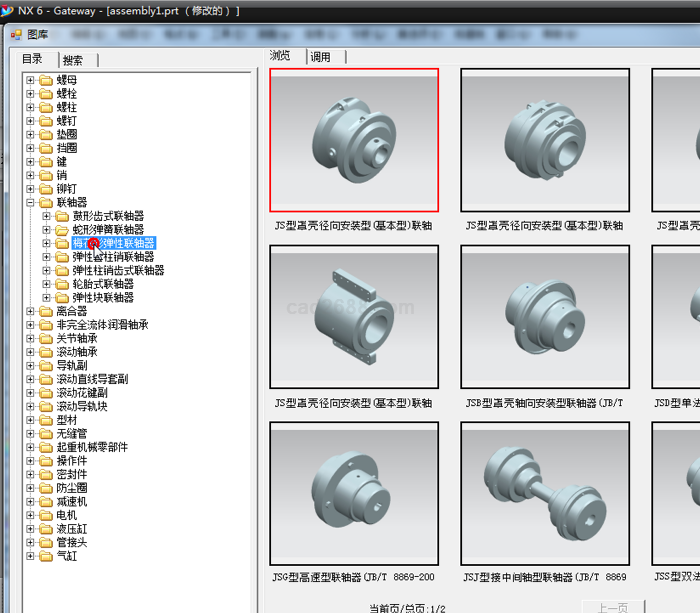Open the 螺母 folder in the tree
Viewport: 700px width, 613px height.
(66, 80)
